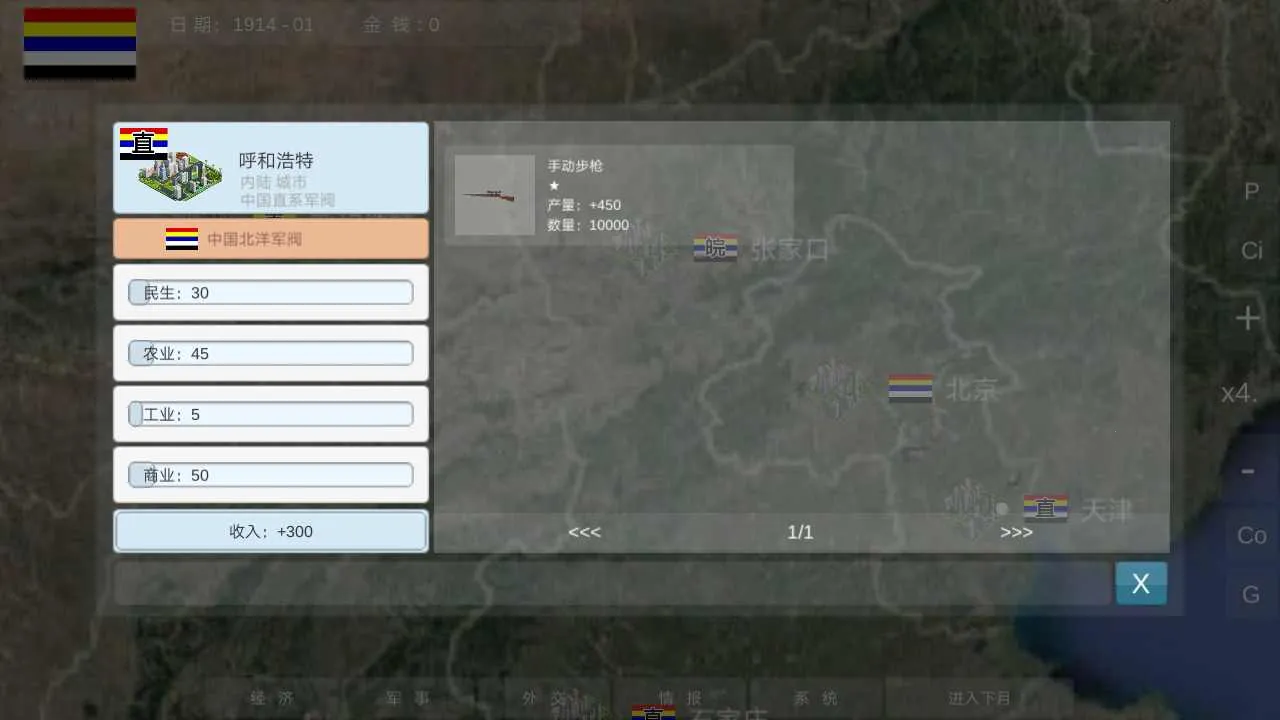Close the city panel with the X button
The width and height of the screenshot is (1280, 720).
pos(1141,583)
